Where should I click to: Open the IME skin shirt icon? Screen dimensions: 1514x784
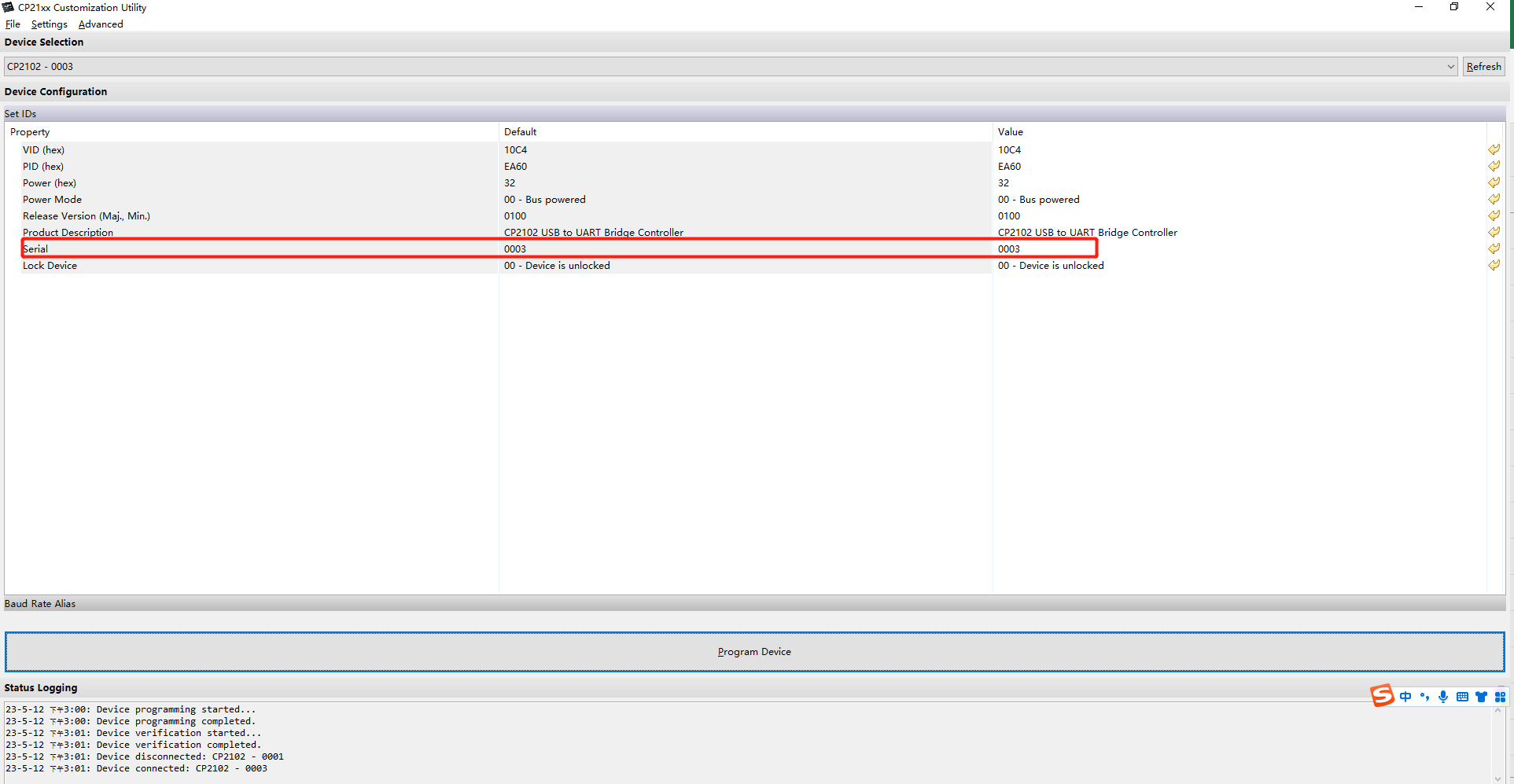click(1481, 697)
